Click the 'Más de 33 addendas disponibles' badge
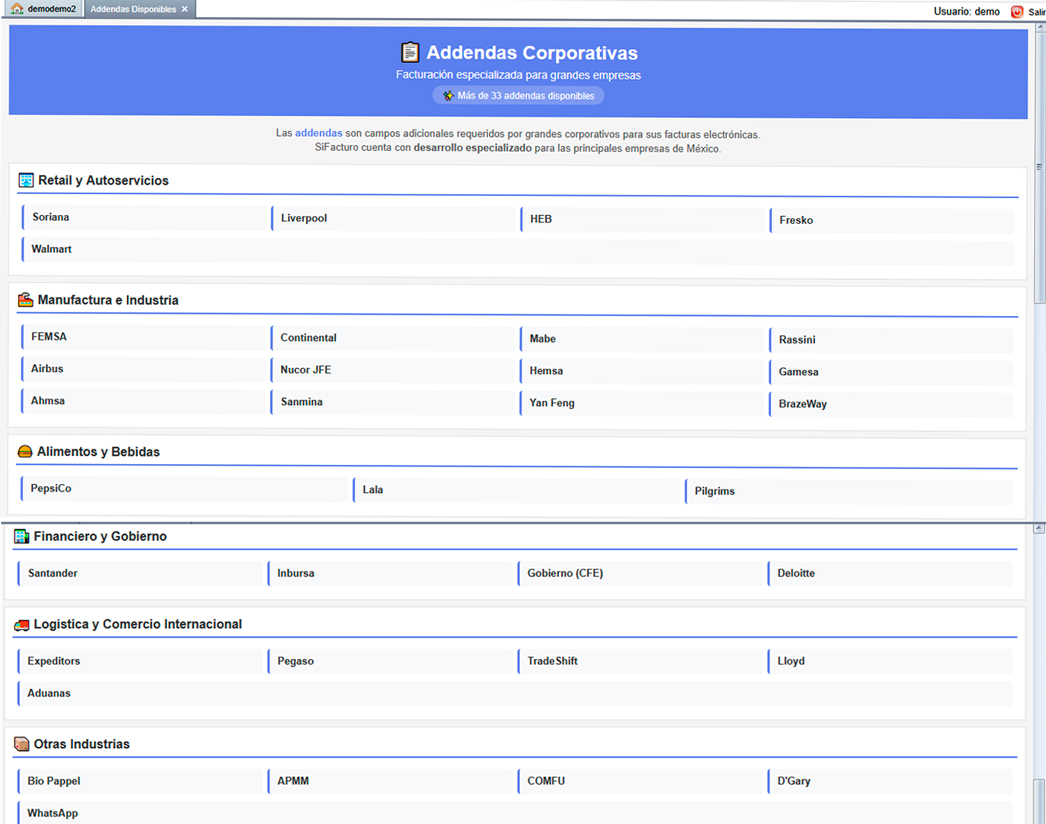This screenshot has height=824, width=1046. click(x=518, y=96)
